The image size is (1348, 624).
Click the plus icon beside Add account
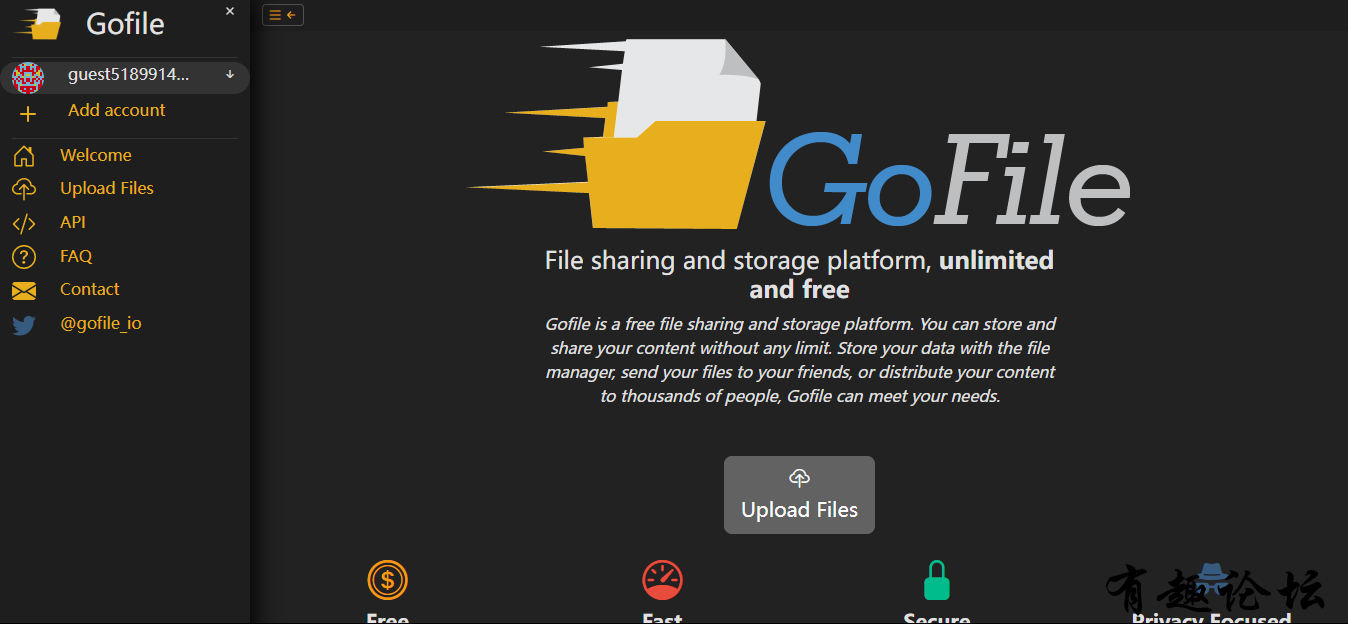point(28,114)
